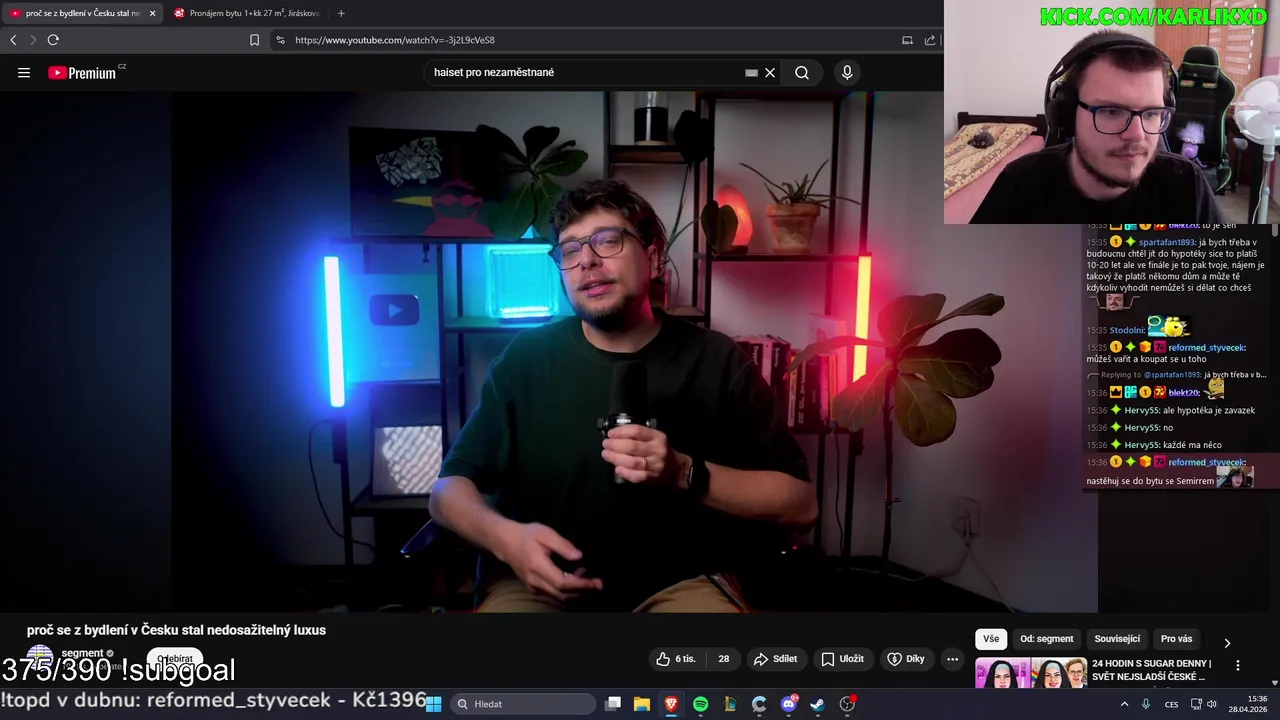Click the Díky thanks button
Viewport: 1280px width, 720px height.
(x=906, y=659)
